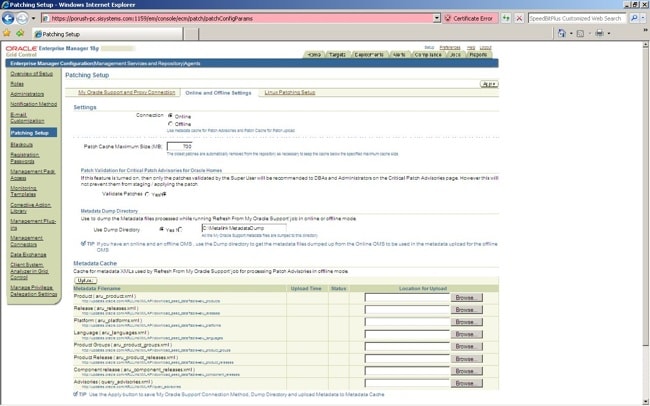Image resolution: width=650 pixels, height=406 pixels.
Task: Select Yes for Use Dump Directory
Action: [x=161, y=229]
